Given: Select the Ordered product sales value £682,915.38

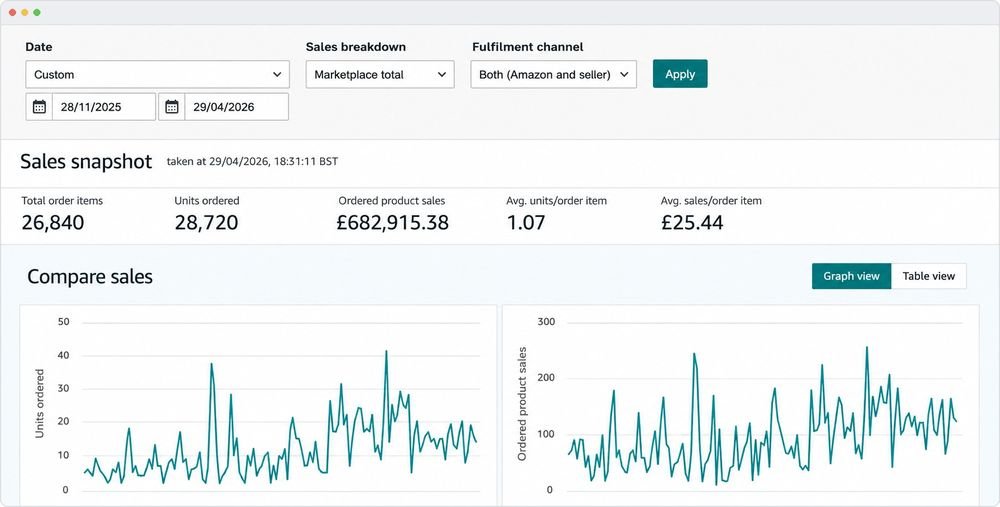Looking at the screenshot, I should pyautogui.click(x=393, y=223).
